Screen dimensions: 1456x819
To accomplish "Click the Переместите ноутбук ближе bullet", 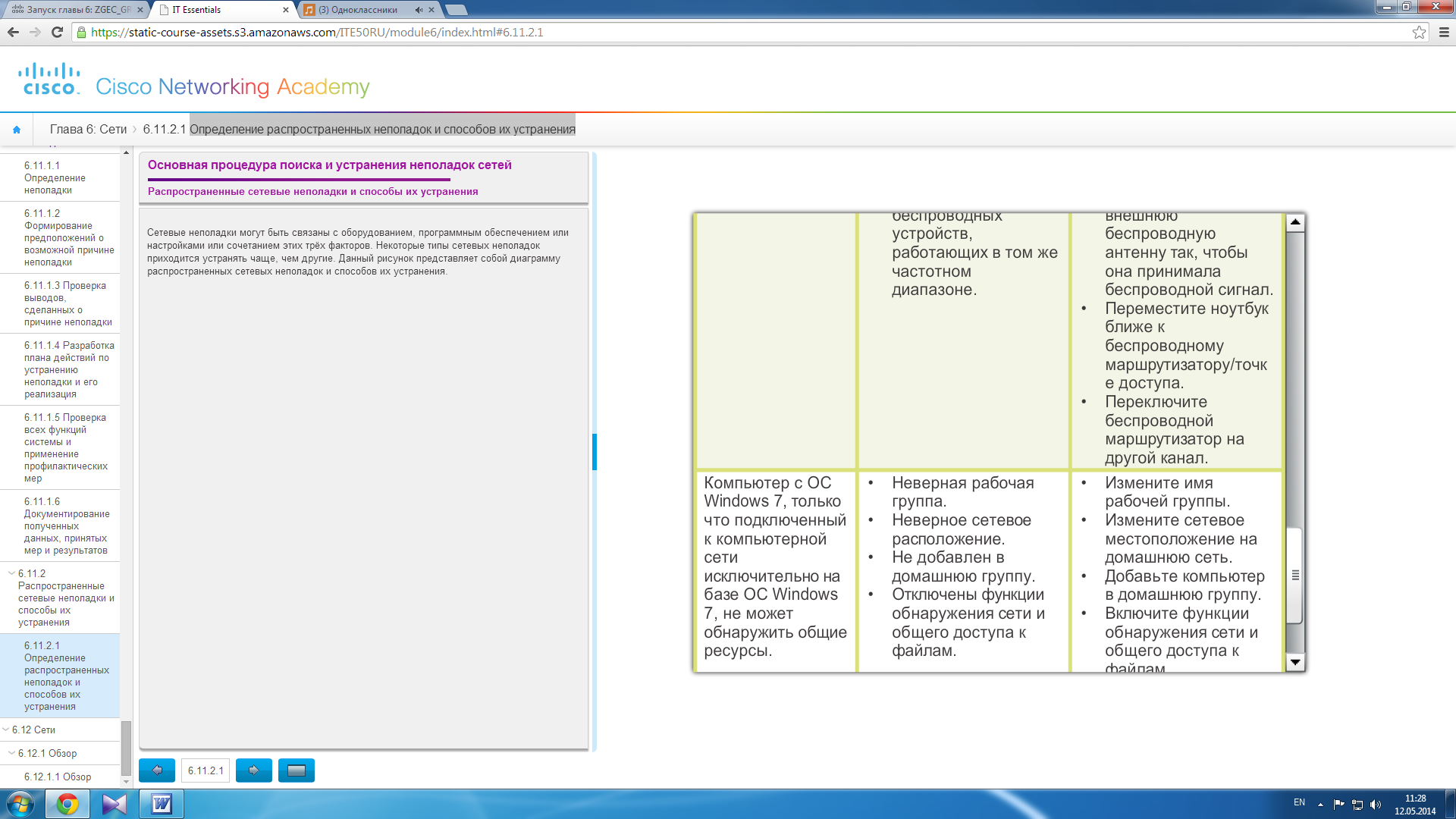I will (1186, 345).
